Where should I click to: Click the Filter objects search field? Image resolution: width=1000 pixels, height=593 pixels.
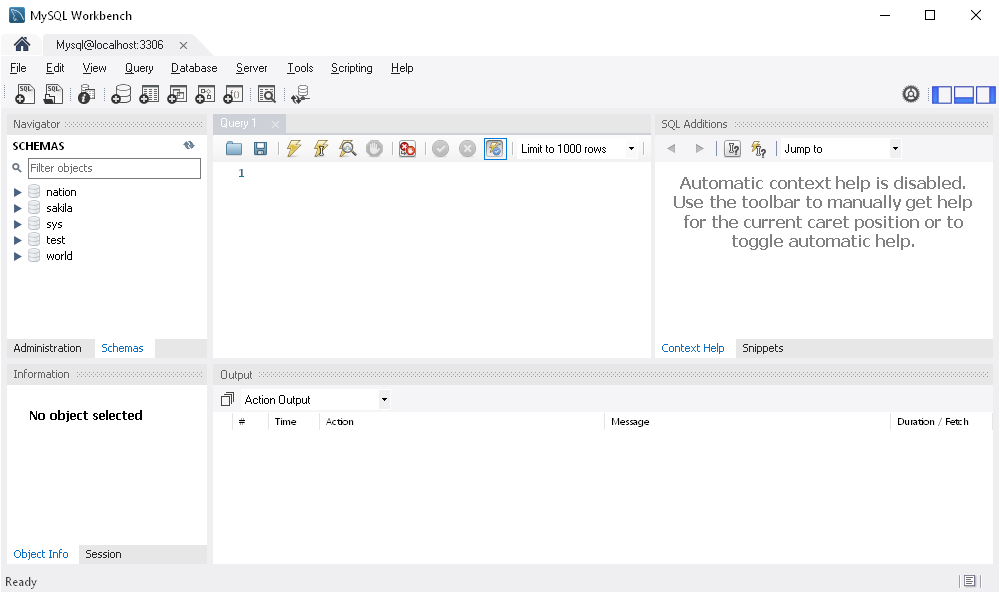point(114,168)
